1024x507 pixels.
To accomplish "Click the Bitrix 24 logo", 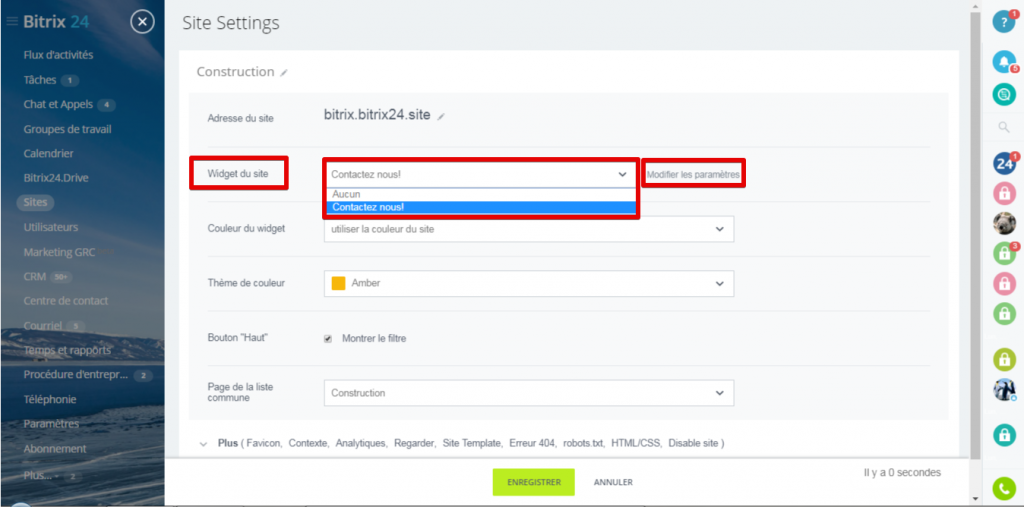I will point(56,22).
